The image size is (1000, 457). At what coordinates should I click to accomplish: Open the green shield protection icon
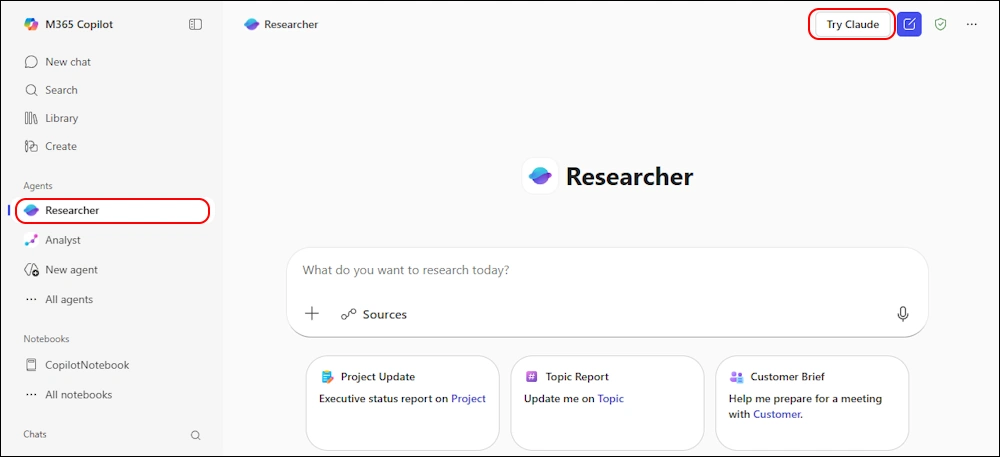click(x=940, y=24)
